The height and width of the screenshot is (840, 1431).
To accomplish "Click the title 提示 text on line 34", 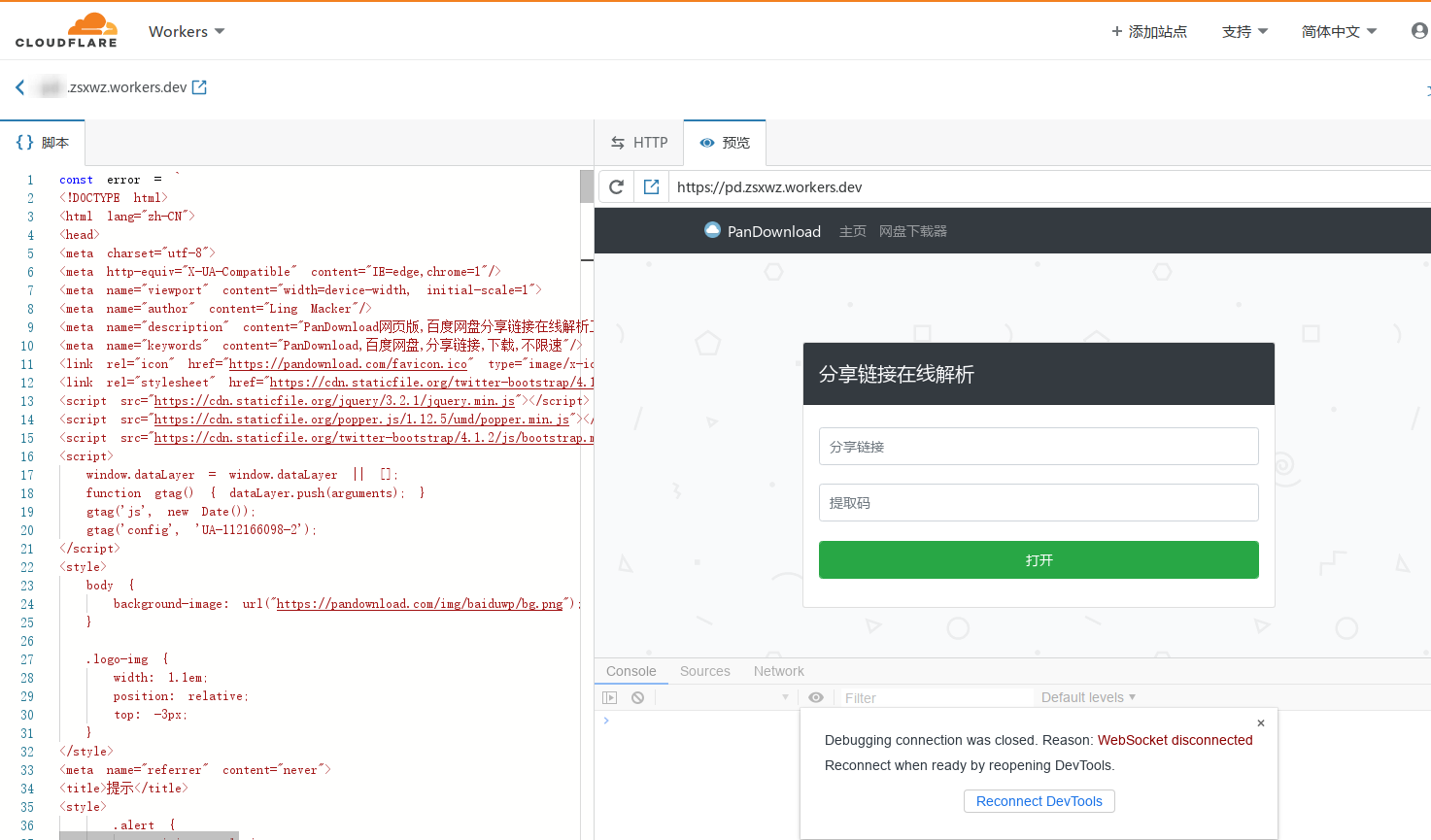I will tap(119, 789).
